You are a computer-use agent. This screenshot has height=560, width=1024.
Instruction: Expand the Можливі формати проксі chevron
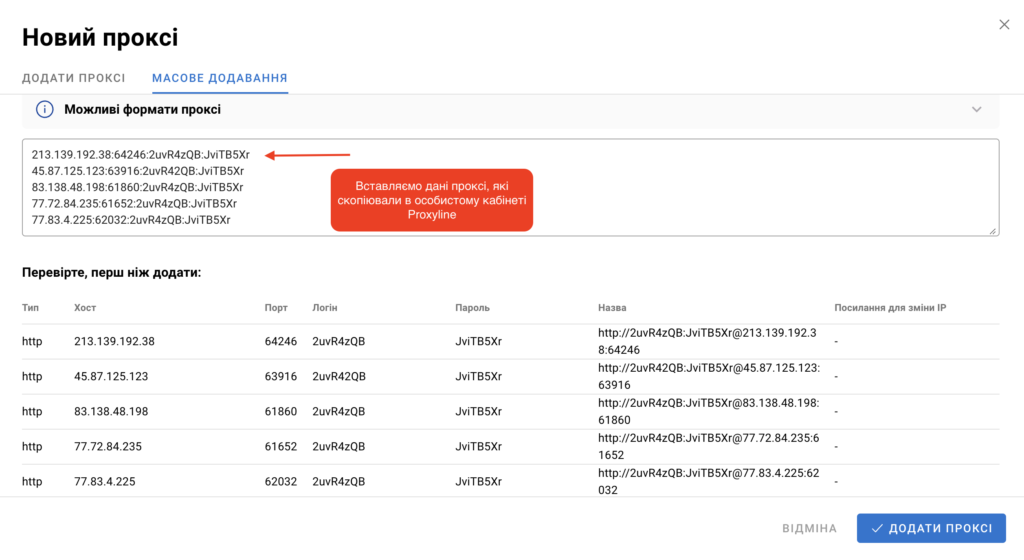pyautogui.click(x=977, y=109)
